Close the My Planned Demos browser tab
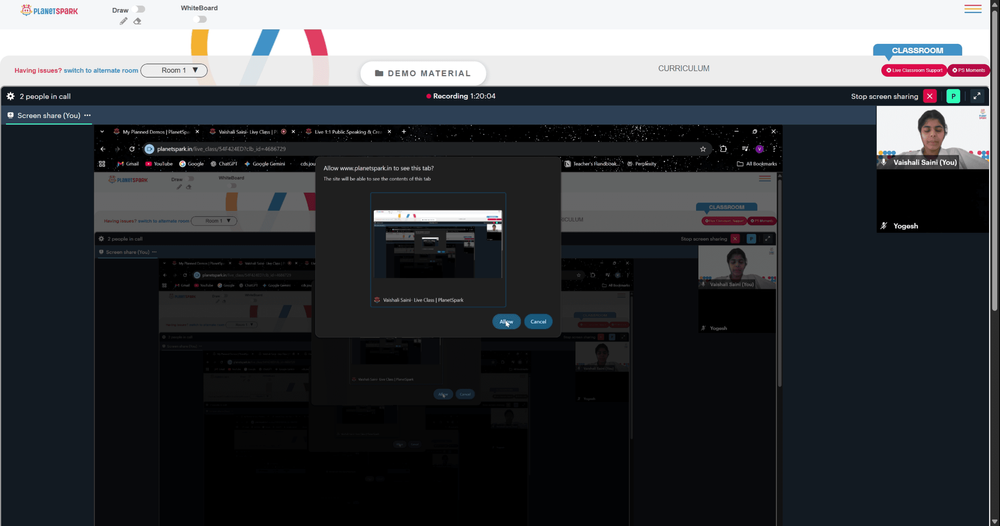The image size is (1000, 526). click(197, 132)
